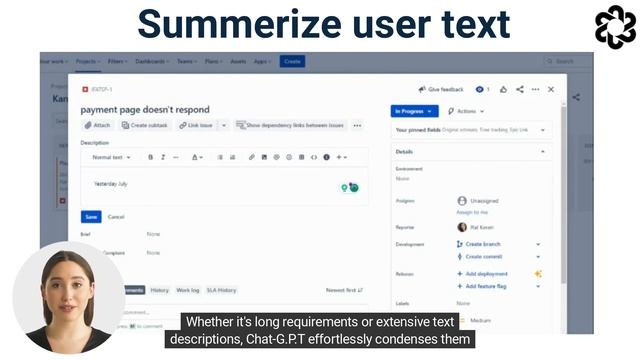This screenshot has width=640, height=360.
Task: Click the share icon in issue header
Action: pos(520,89)
